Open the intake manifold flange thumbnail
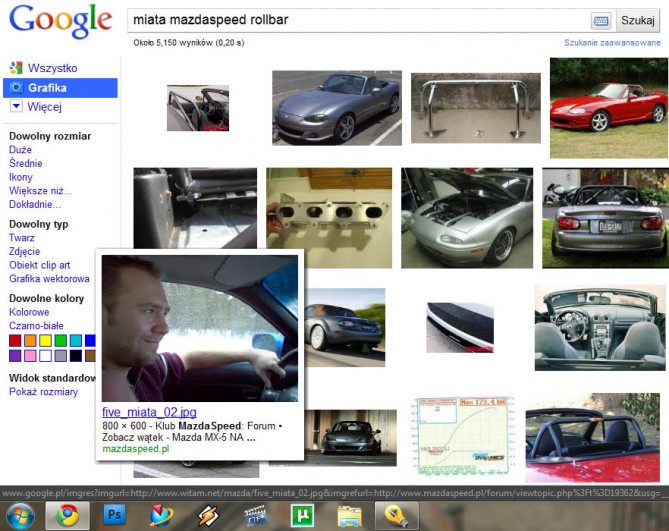This screenshot has height=531, width=669. (329, 218)
